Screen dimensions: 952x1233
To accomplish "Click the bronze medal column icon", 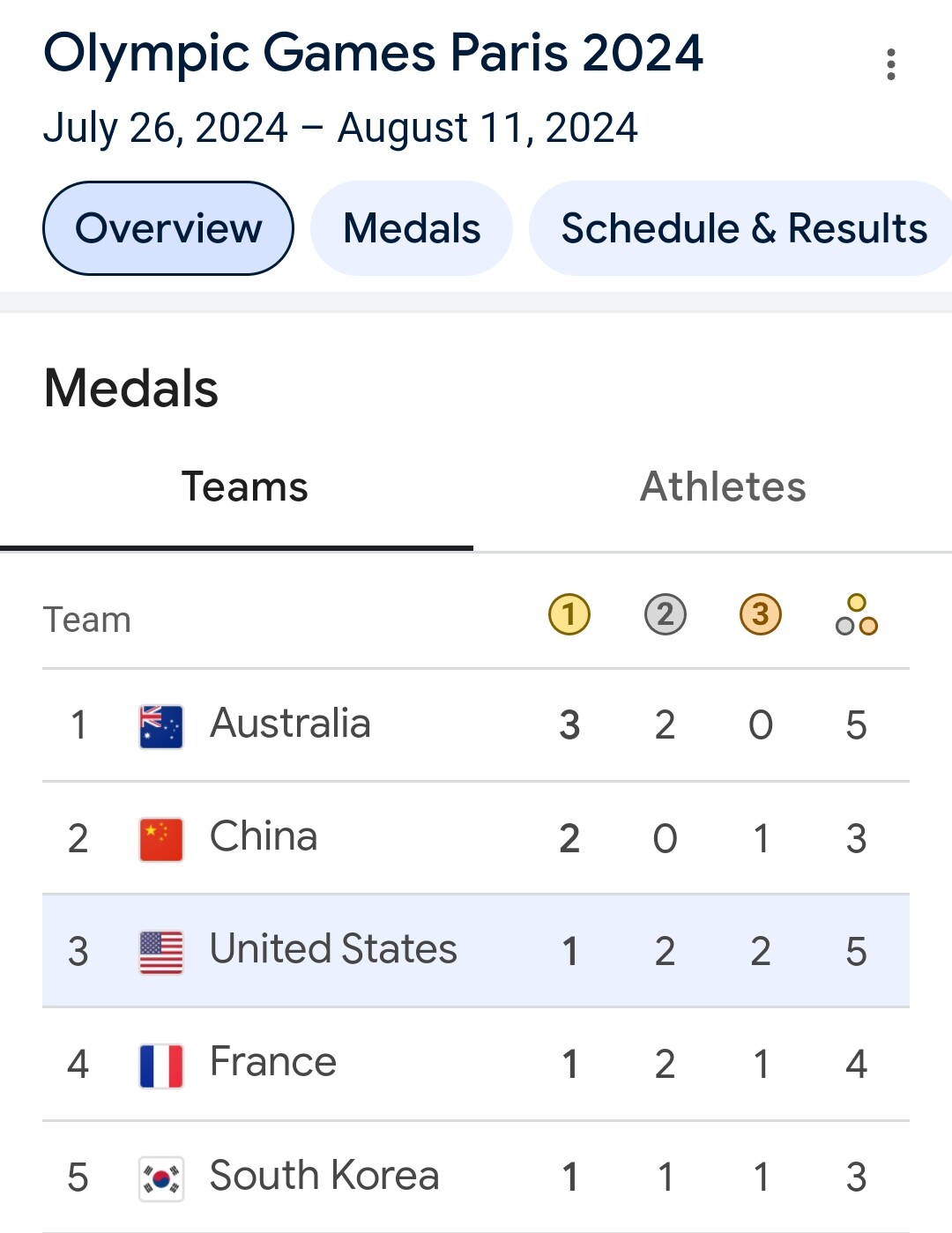I will (761, 614).
